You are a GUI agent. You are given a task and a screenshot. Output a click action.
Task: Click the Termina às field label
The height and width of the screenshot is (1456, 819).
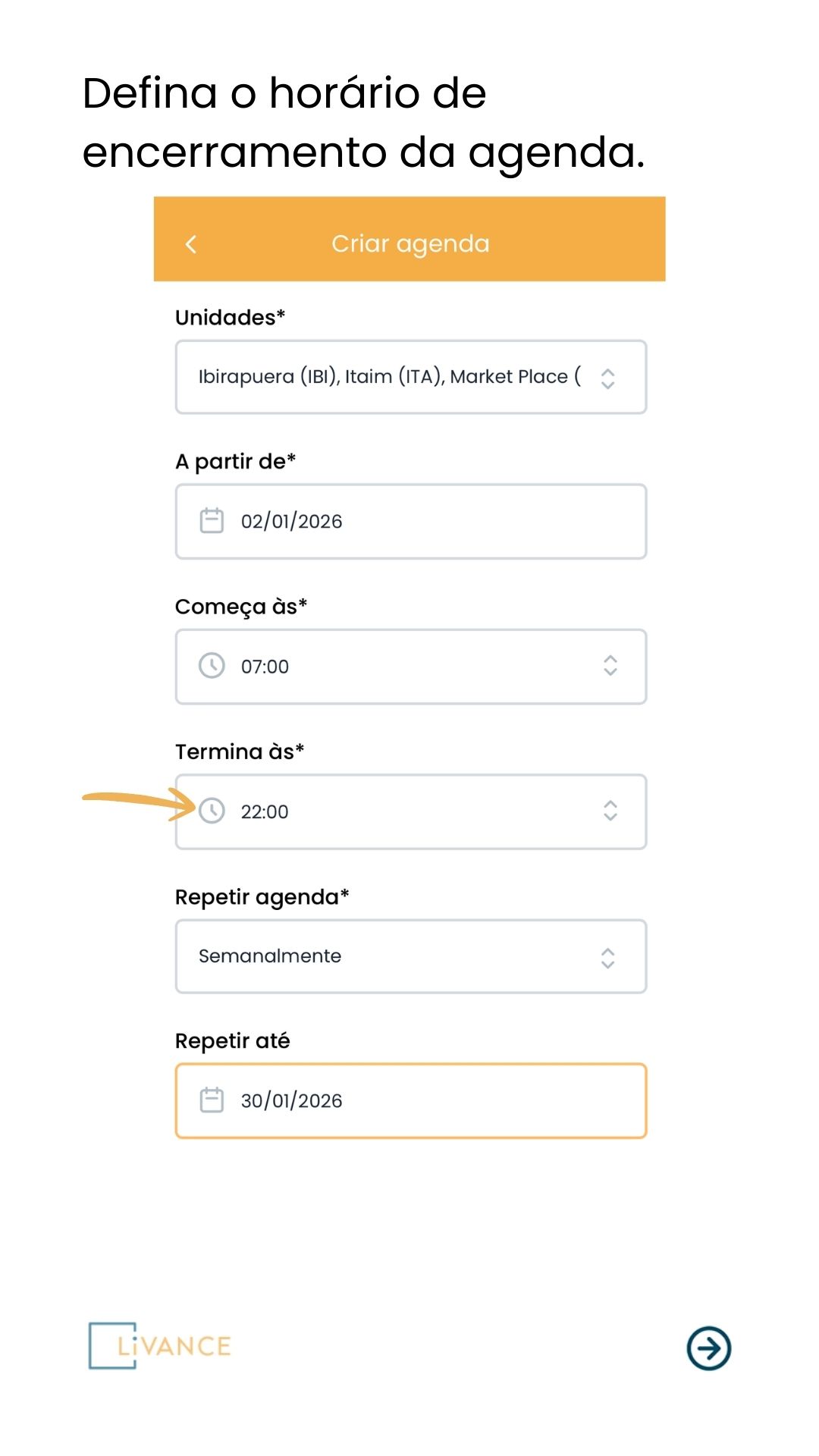[240, 752]
